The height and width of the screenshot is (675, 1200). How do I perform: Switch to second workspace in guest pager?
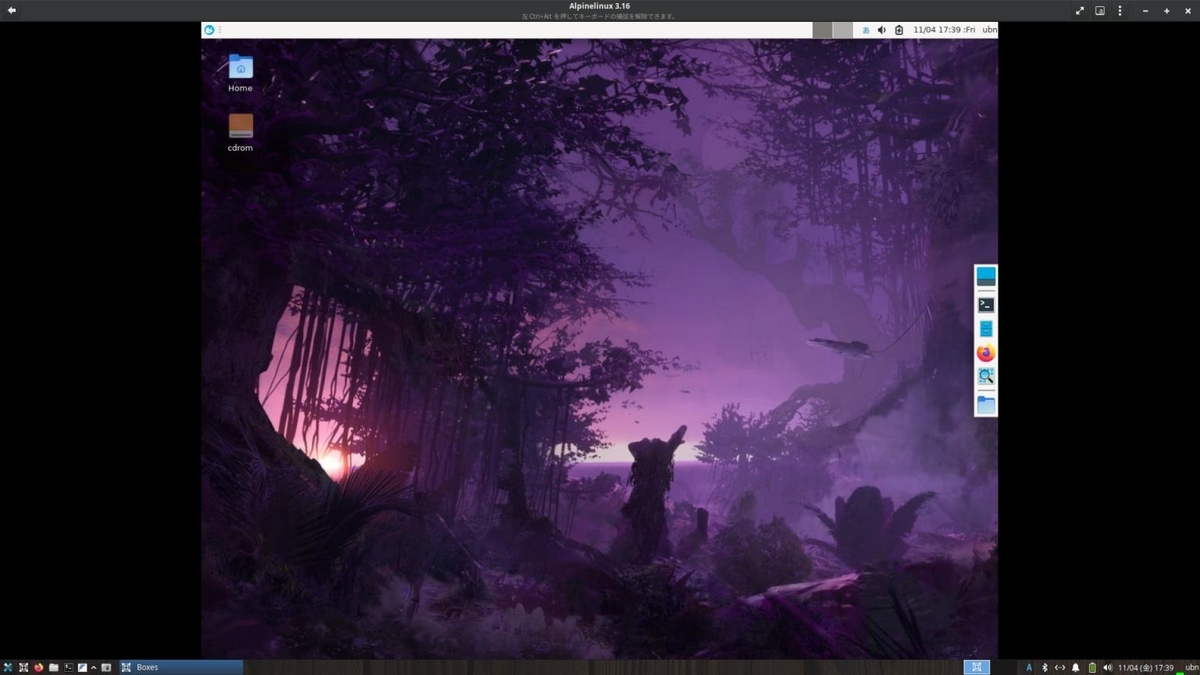coord(842,30)
